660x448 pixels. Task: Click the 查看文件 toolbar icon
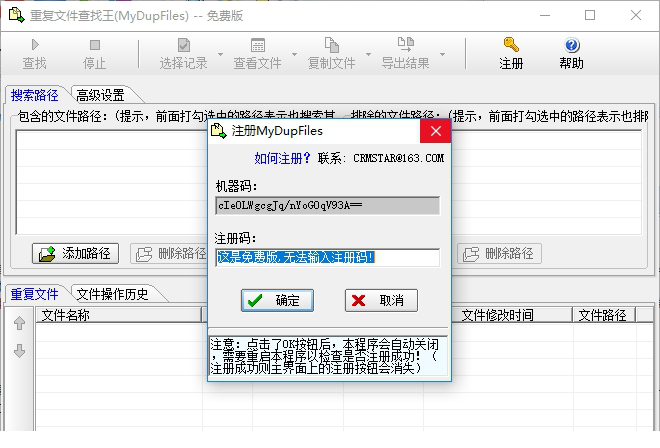[x=258, y=45]
